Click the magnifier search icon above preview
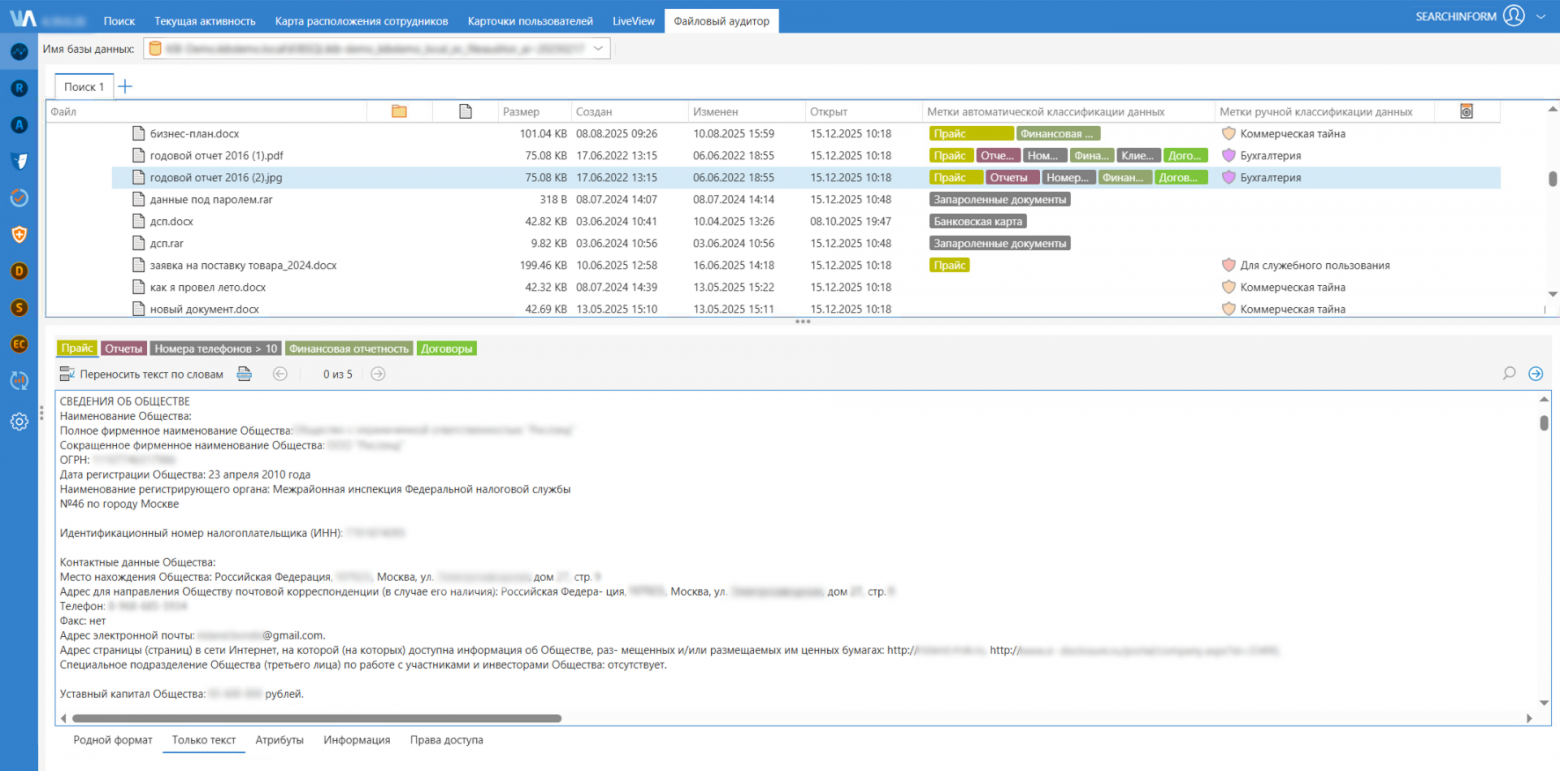Viewport: 1560px width, 771px height. coord(1509,374)
